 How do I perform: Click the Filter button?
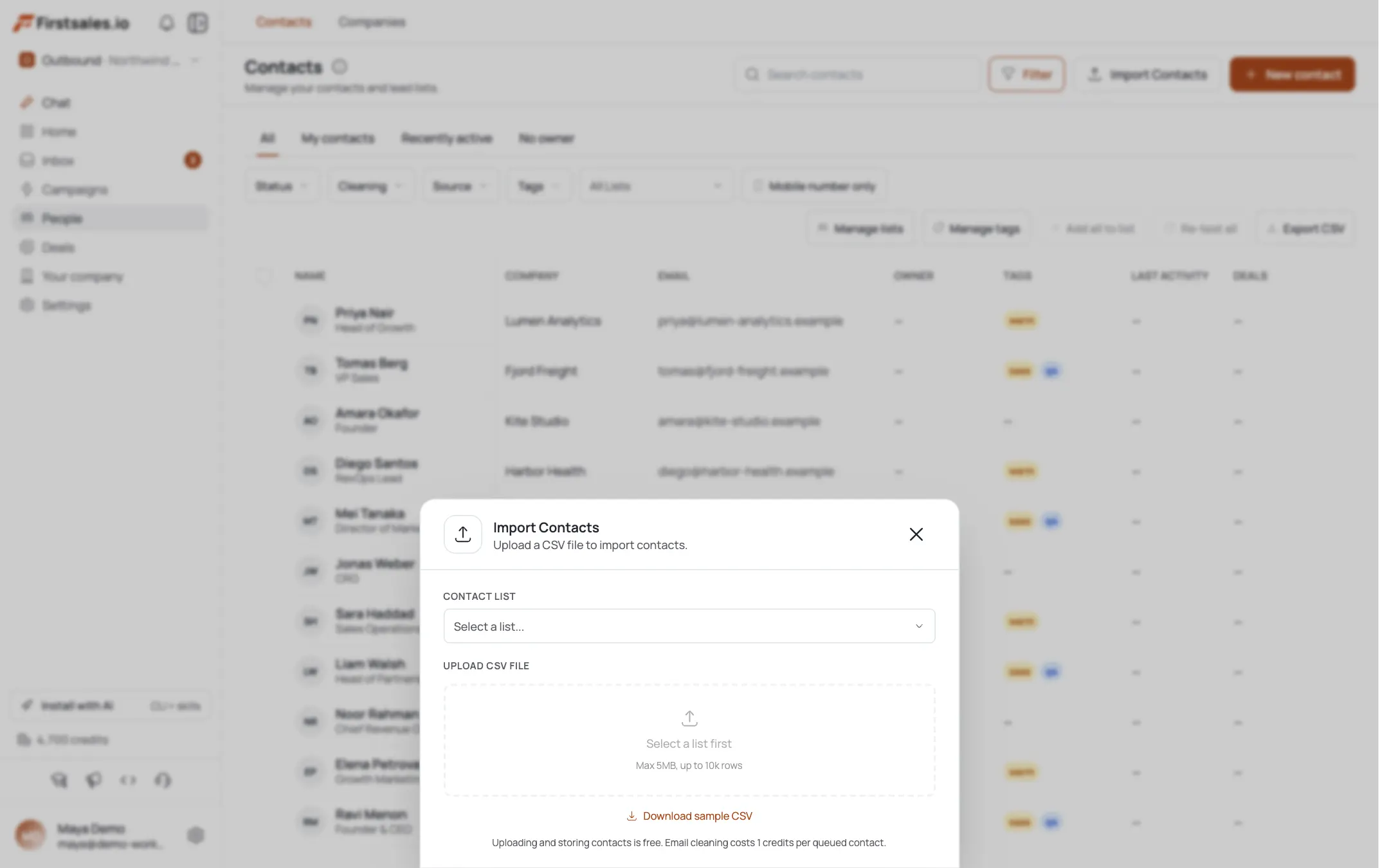coord(1026,75)
